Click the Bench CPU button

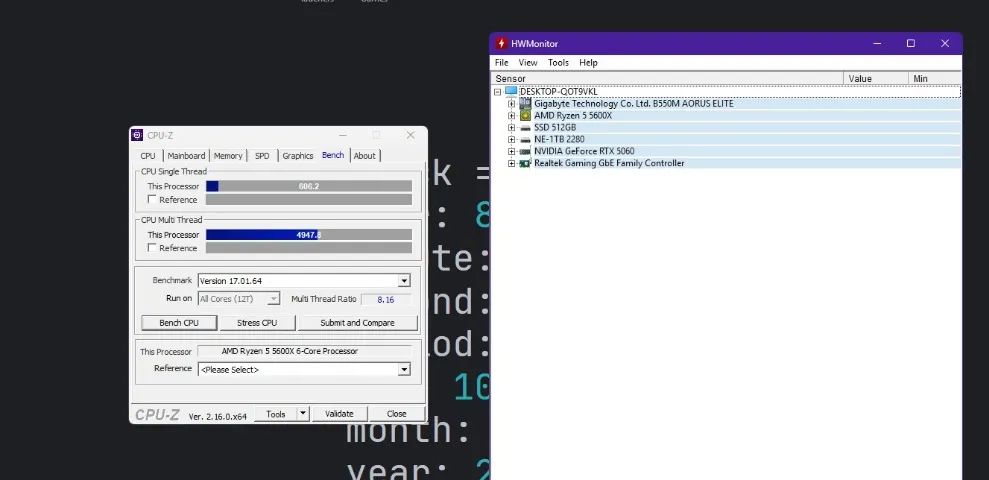click(x=179, y=323)
